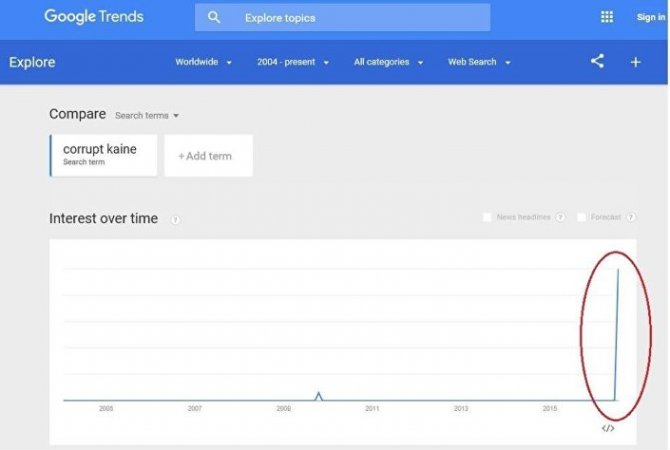This screenshot has width=670, height=450.
Task: Click the Add term button
Action: 209,156
